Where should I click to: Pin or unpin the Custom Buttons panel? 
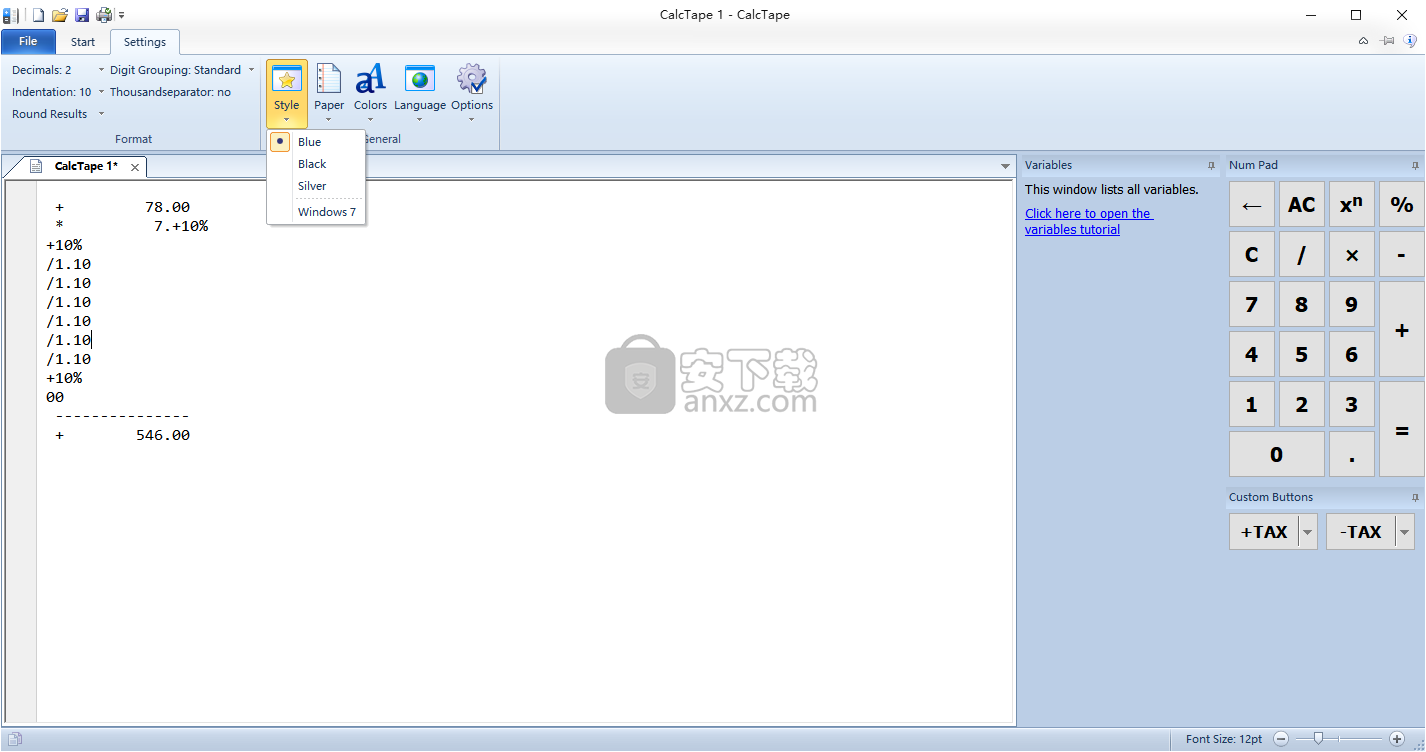coord(1415,497)
